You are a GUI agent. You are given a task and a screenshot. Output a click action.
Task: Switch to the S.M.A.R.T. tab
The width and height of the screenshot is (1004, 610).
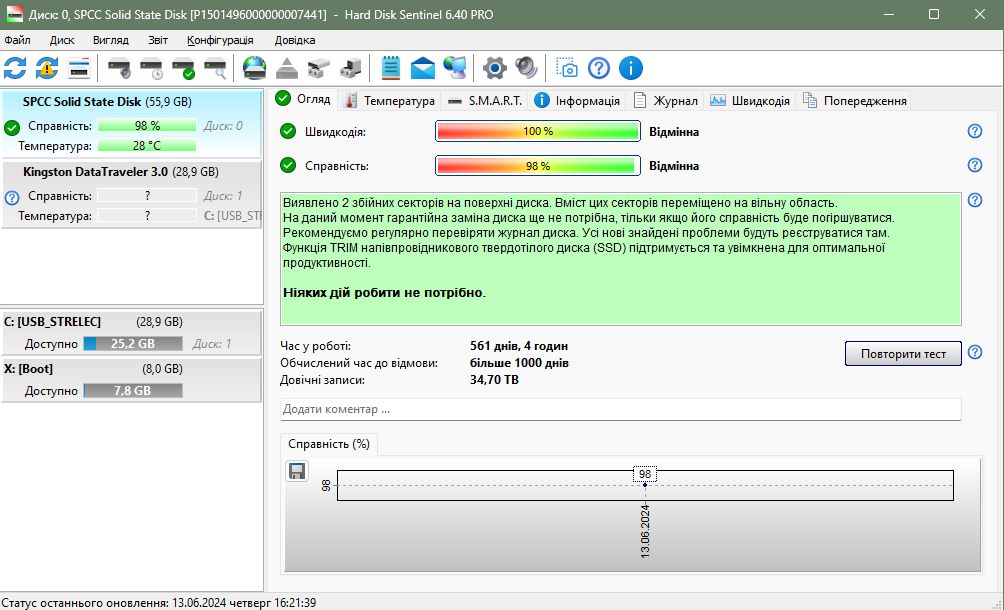485,100
